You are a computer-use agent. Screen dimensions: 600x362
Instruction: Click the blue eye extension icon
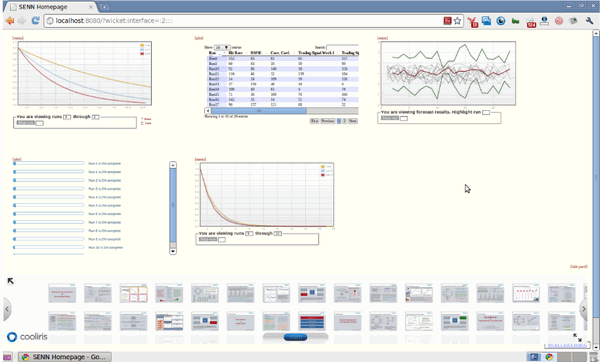coord(501,21)
